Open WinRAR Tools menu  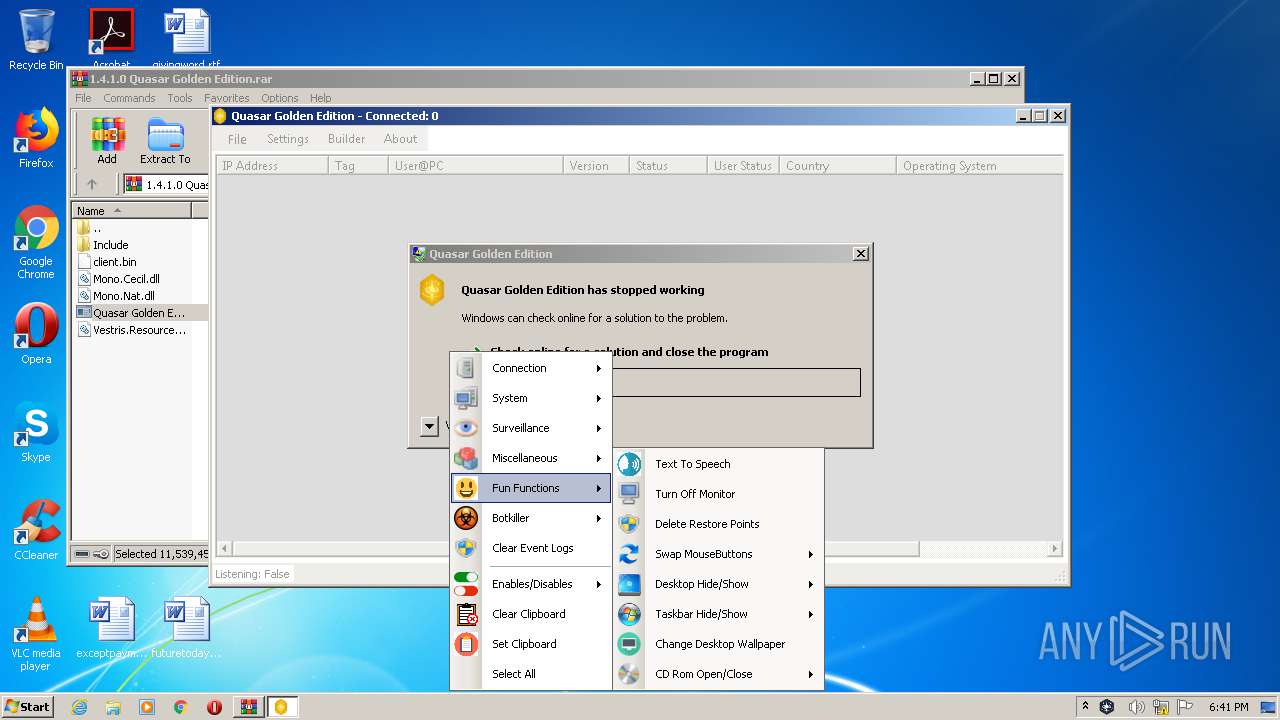click(180, 98)
